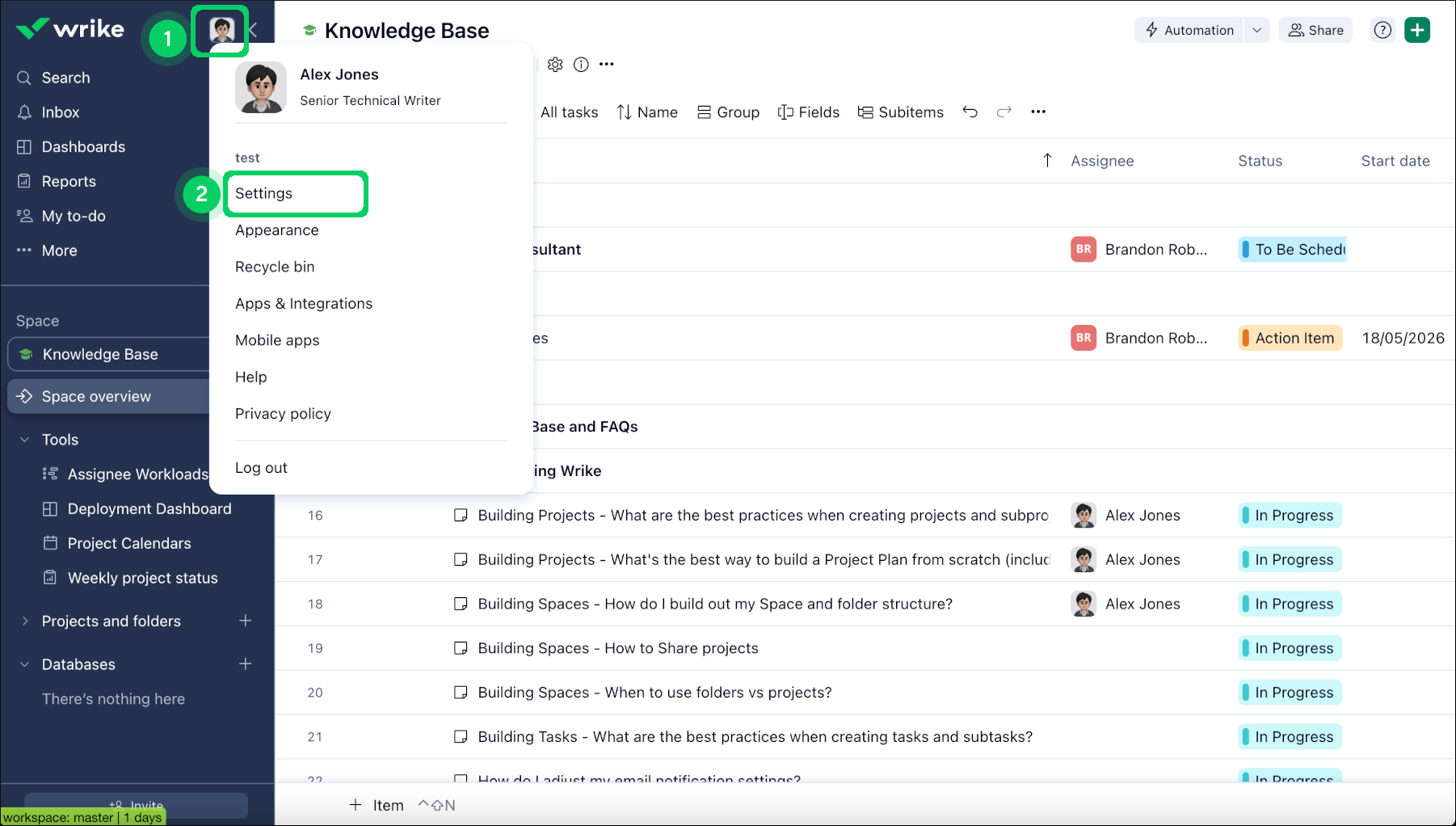
Task: Collapse the Tools section
Action: tap(23, 439)
